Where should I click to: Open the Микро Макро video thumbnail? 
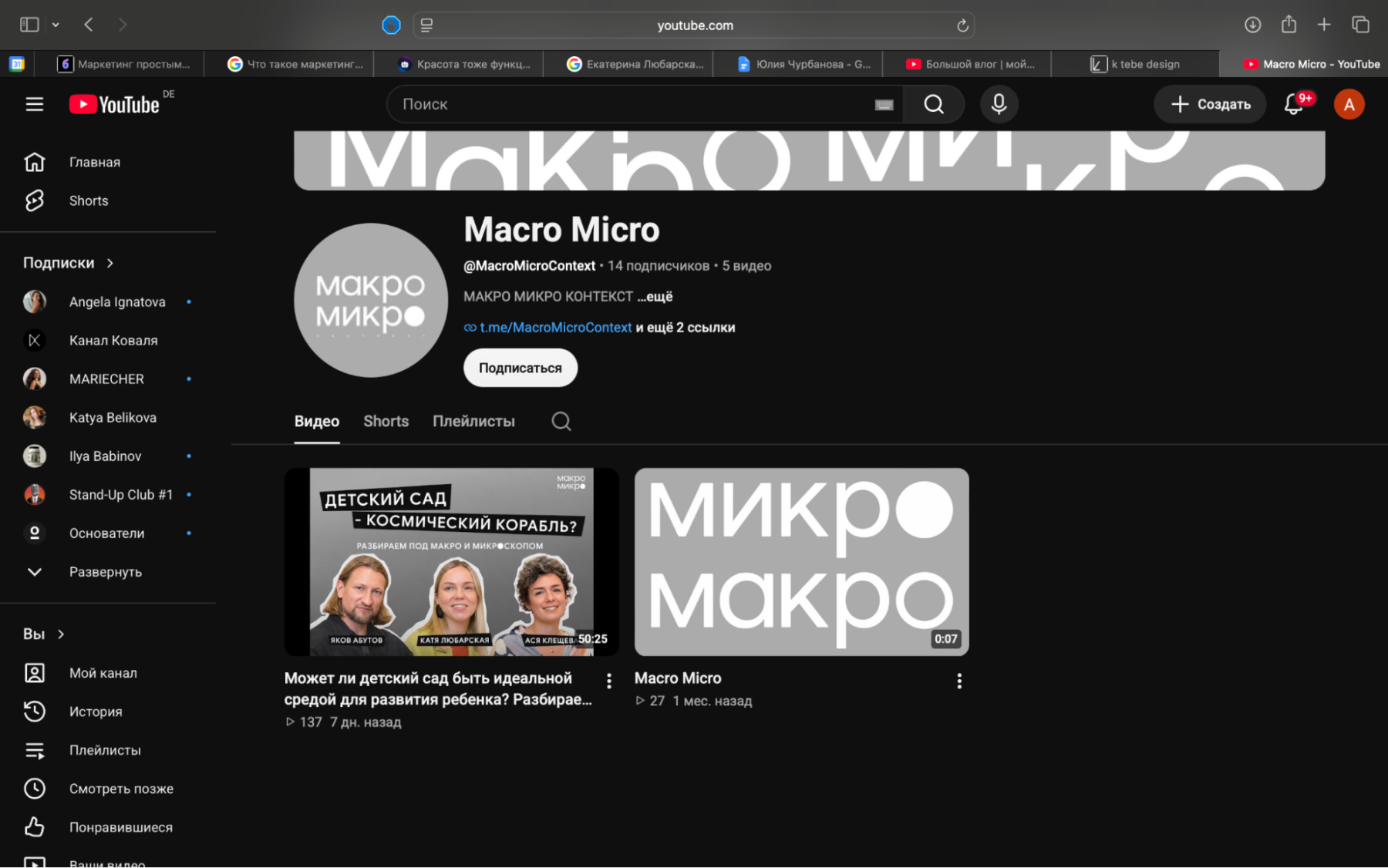[x=802, y=562]
